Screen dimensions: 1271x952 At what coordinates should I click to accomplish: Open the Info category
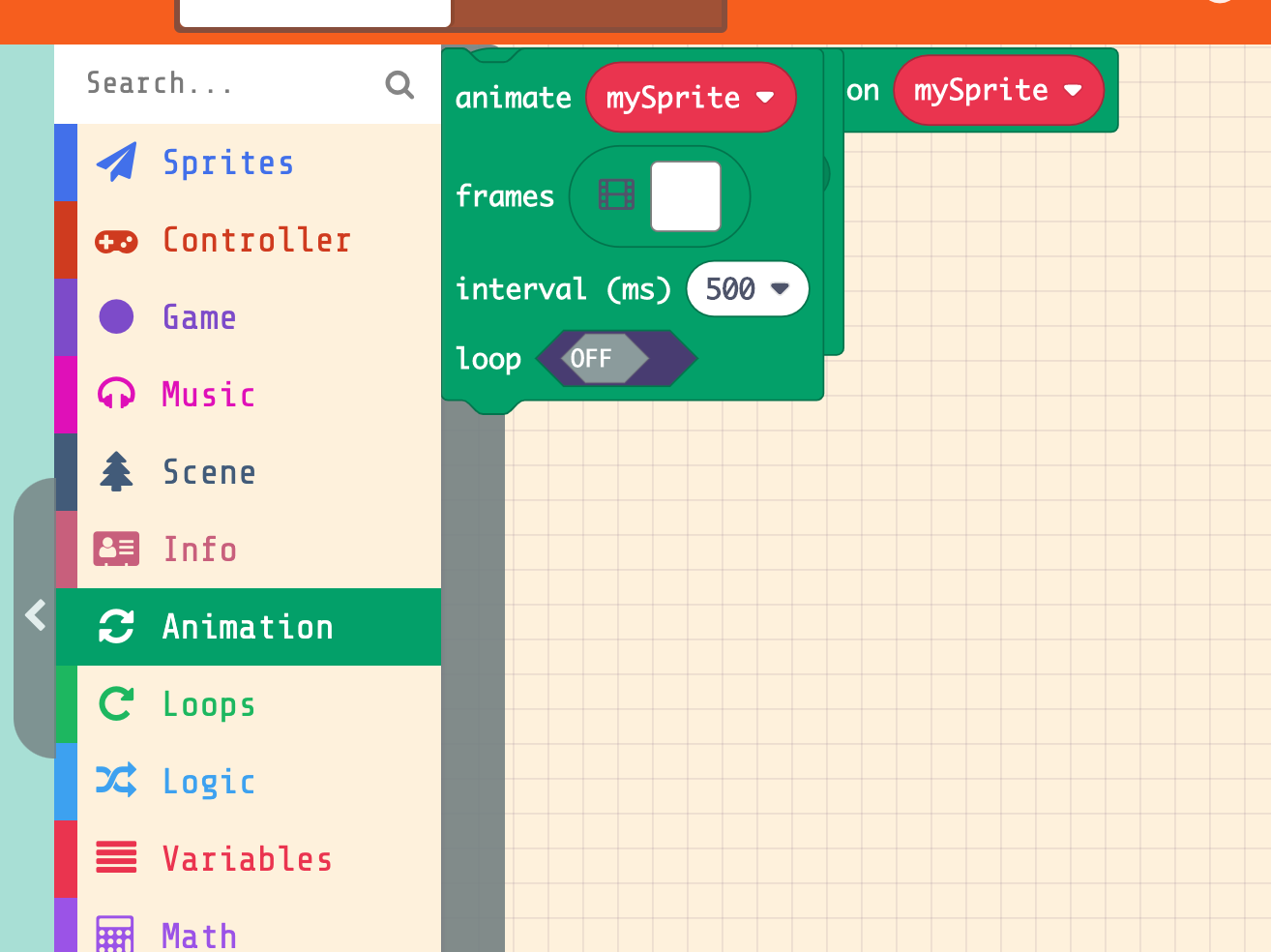click(248, 550)
